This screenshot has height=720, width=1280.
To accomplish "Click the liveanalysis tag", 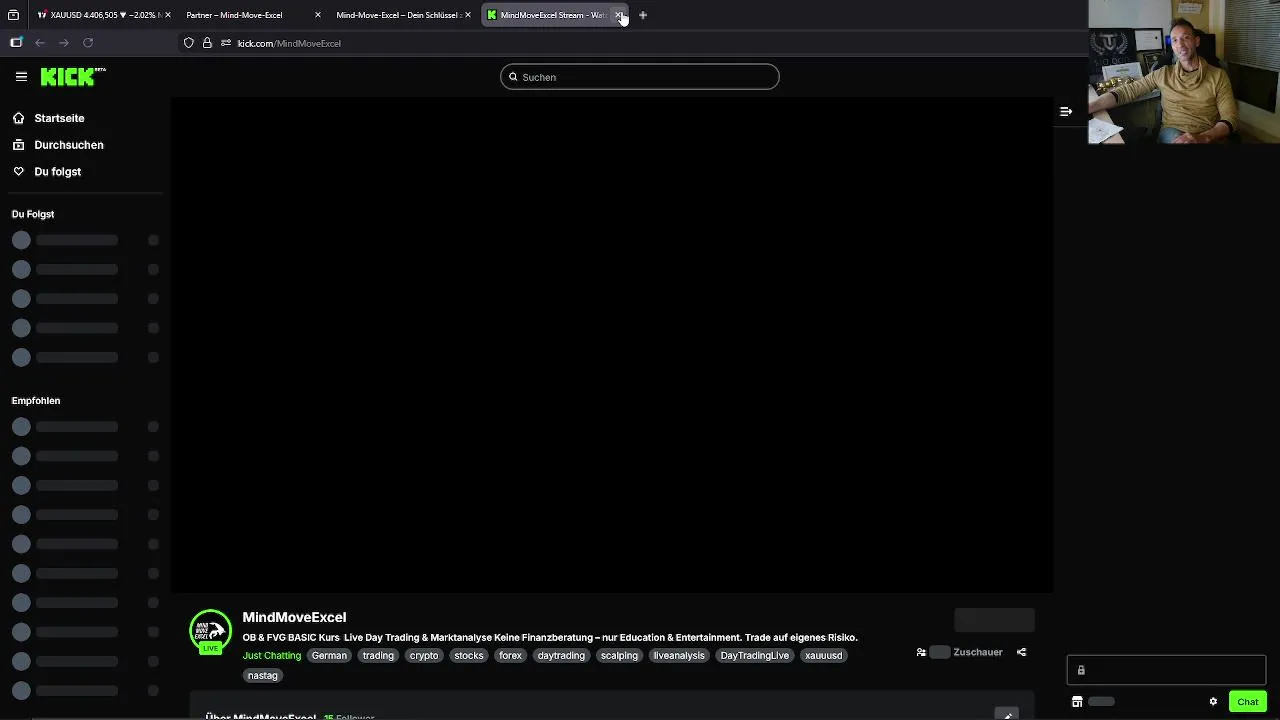I will tap(679, 656).
